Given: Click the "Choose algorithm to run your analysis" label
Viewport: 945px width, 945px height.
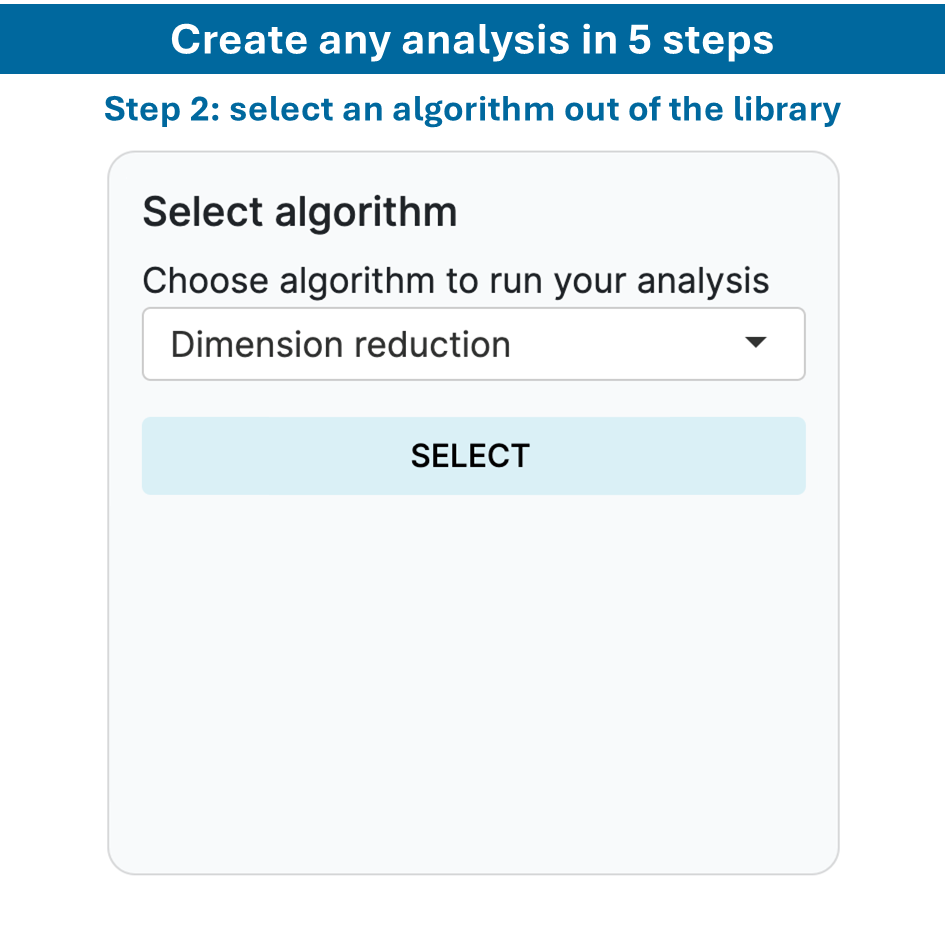Looking at the screenshot, I should [x=455, y=281].
